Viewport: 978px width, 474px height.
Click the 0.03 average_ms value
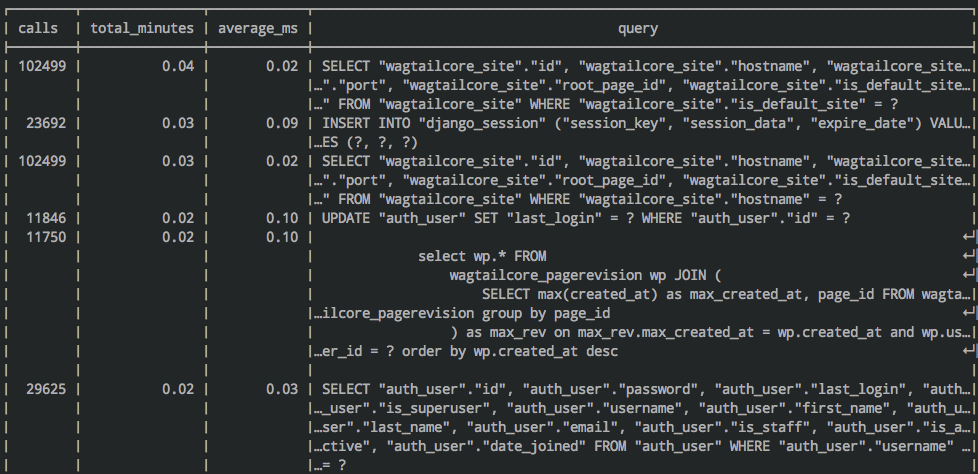[x=282, y=388]
